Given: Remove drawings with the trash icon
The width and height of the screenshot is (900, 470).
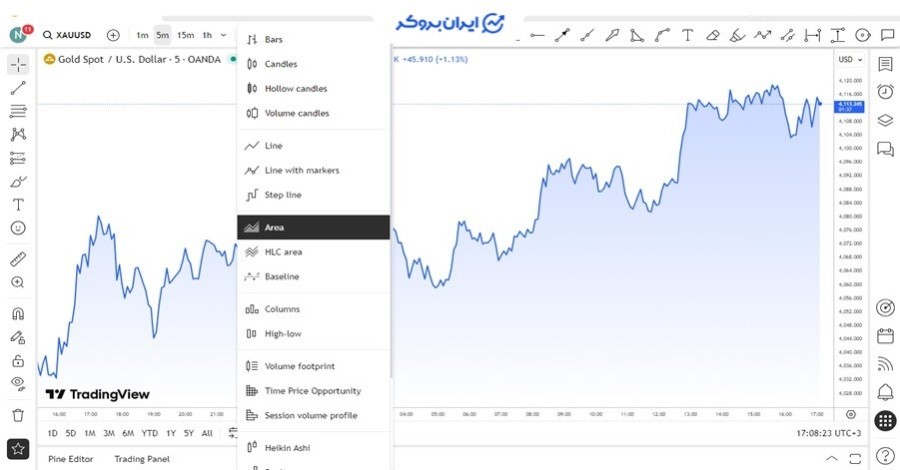Looking at the screenshot, I should [x=18, y=415].
